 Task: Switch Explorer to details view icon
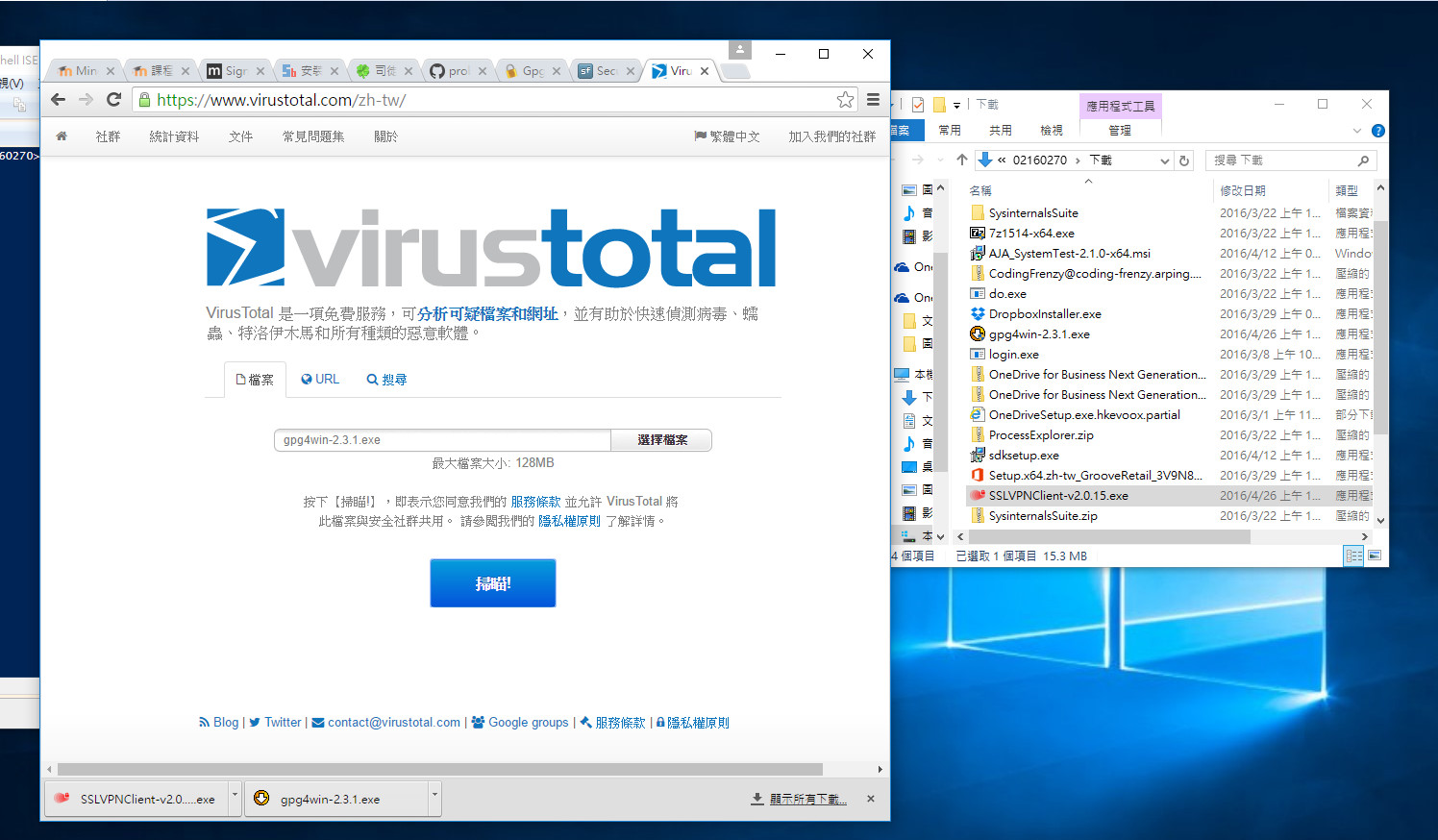click(1353, 556)
